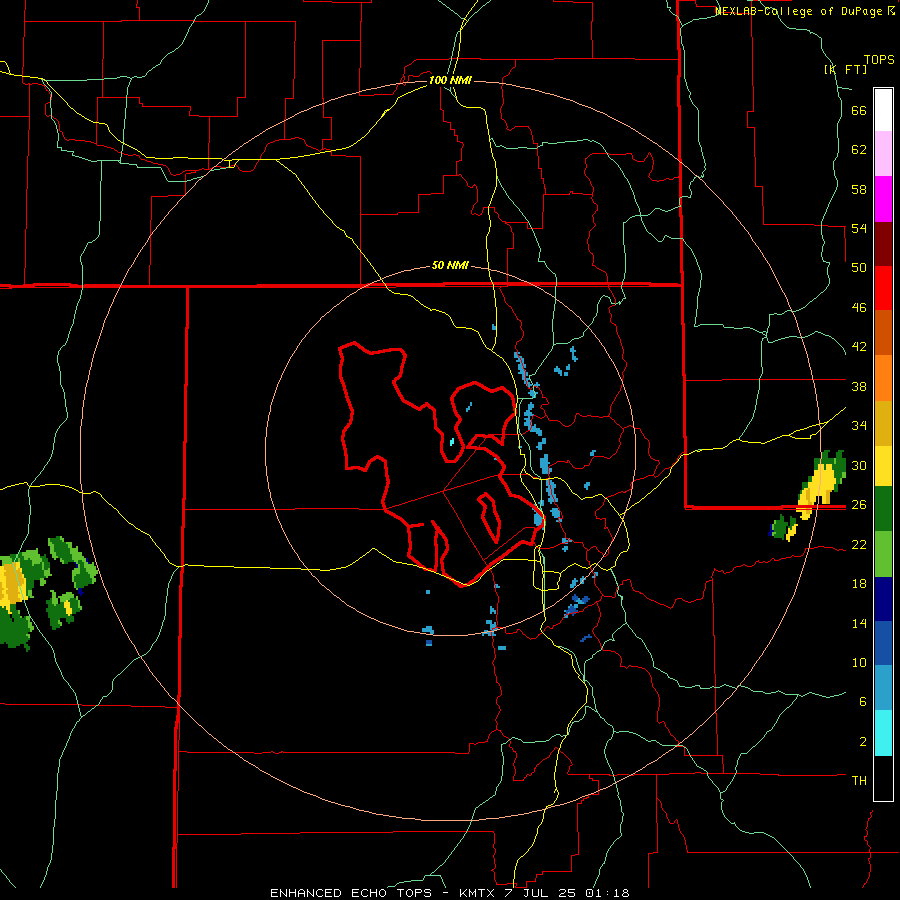900x900 pixels.
Task: Pick the light blue legend swatch
Action: pos(883,688)
